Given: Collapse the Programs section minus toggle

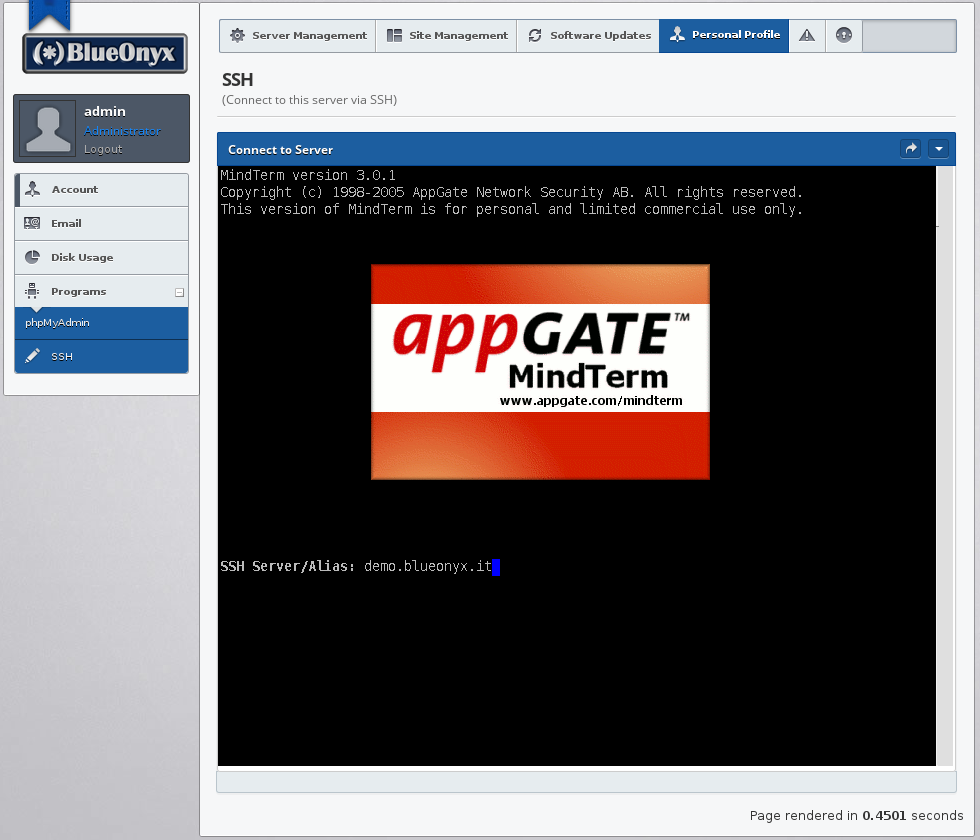Looking at the screenshot, I should coord(179,292).
